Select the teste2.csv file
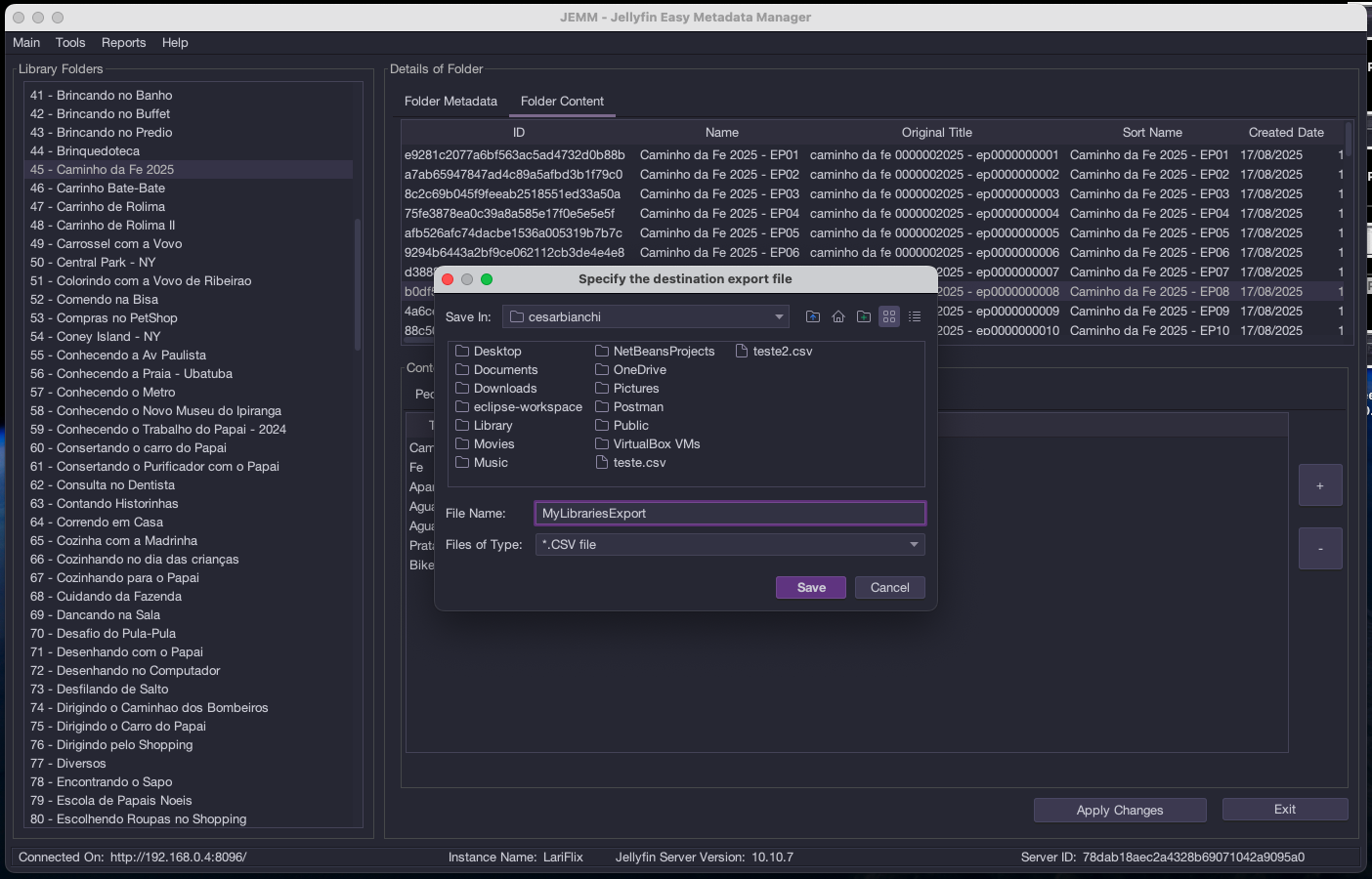Image resolution: width=1372 pixels, height=879 pixels. [782, 352]
